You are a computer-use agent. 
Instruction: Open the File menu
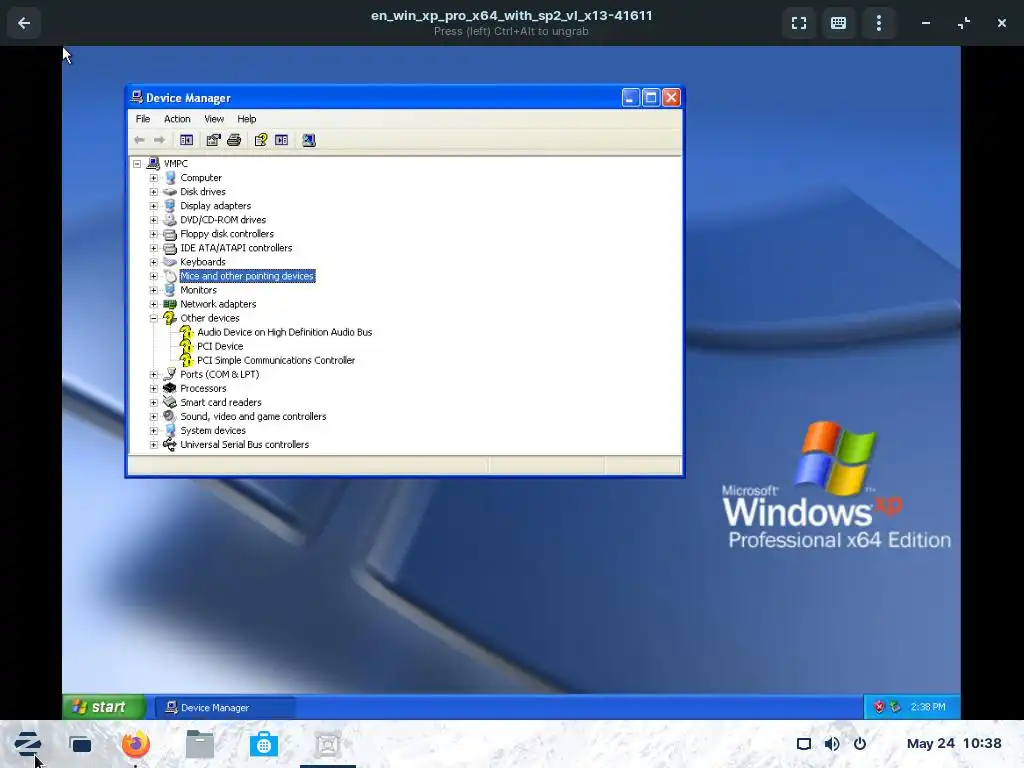tap(143, 119)
